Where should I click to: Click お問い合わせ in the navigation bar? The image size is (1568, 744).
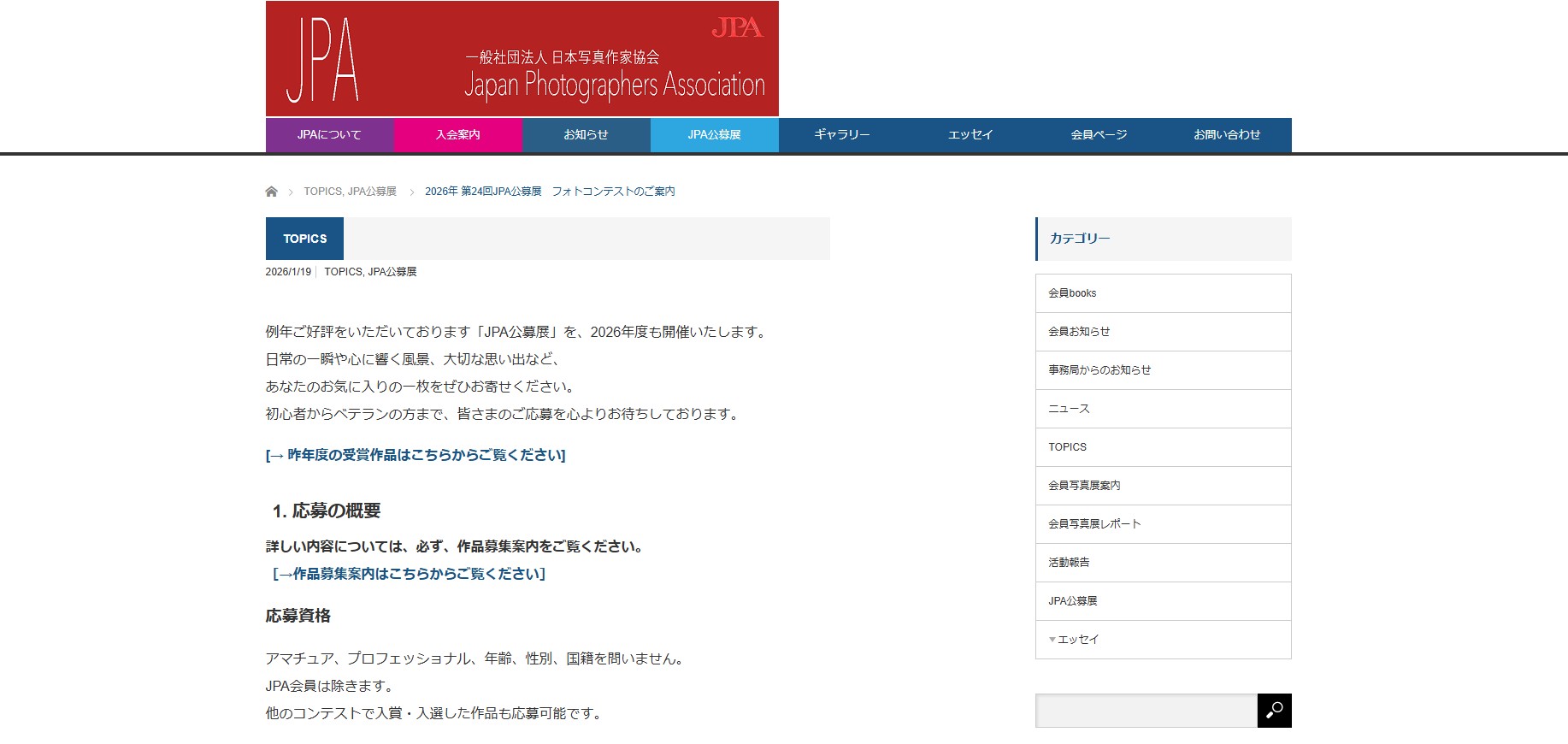[1227, 135]
